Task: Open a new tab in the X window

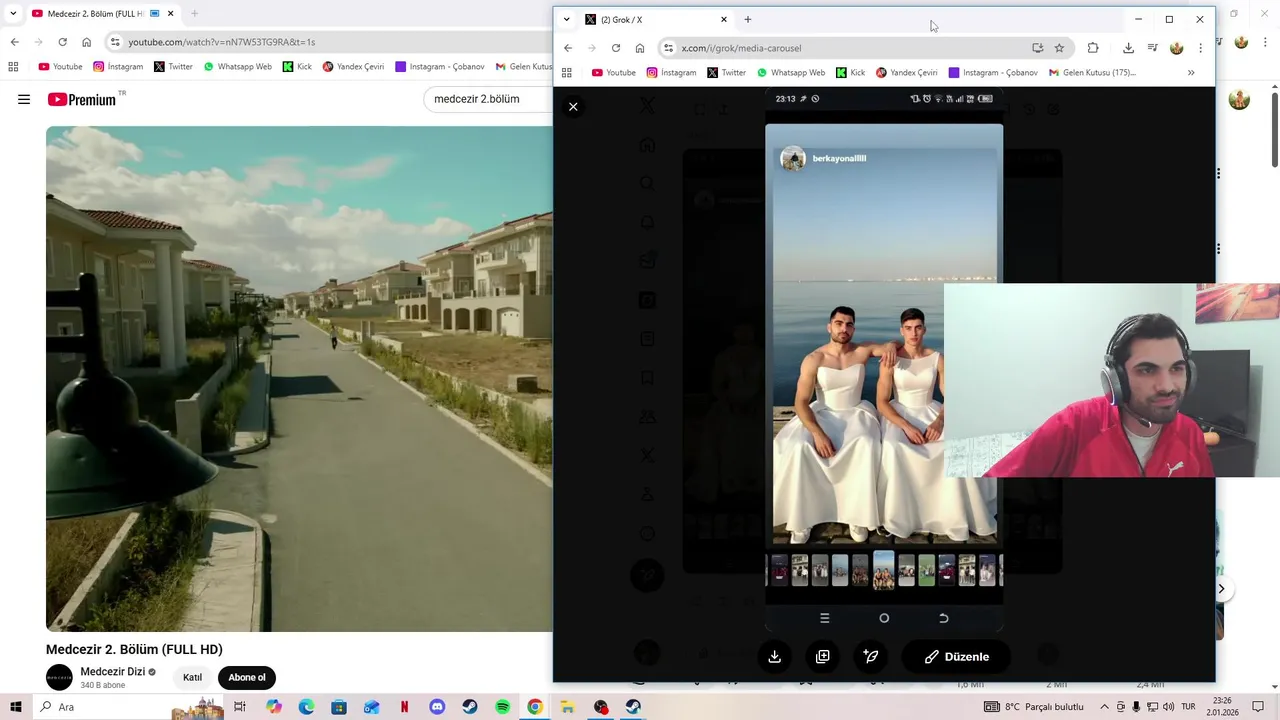Action: coord(747,19)
